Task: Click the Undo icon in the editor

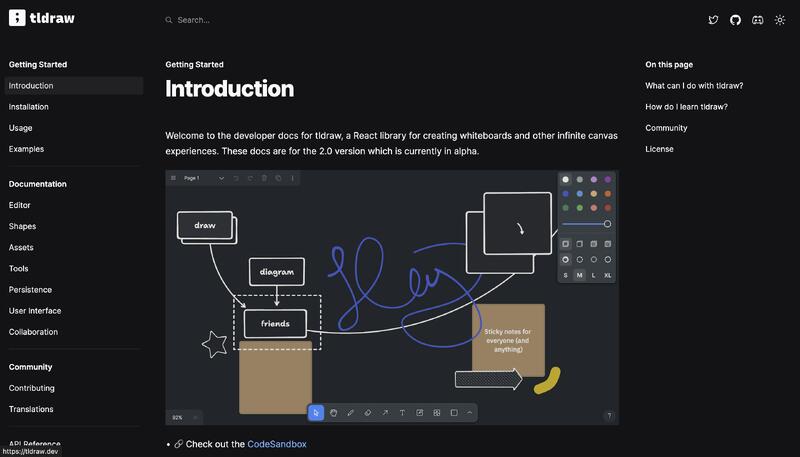Action: point(236,178)
